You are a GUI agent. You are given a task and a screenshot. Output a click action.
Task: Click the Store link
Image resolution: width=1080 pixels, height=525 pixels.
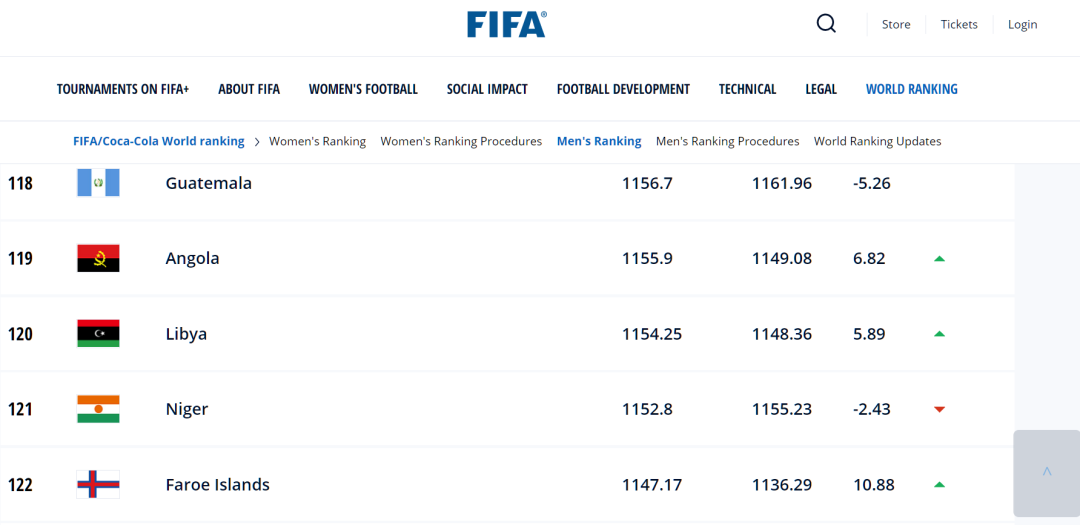pos(896,25)
